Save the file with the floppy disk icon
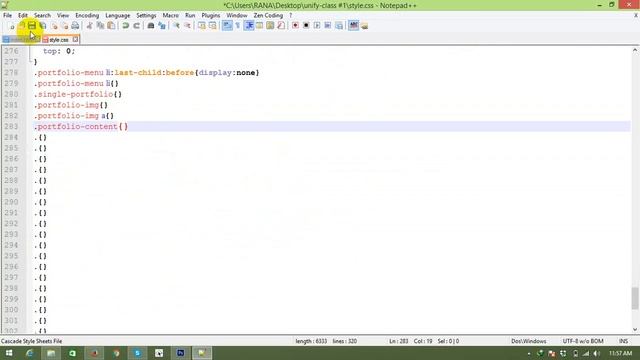The height and width of the screenshot is (360, 640). point(32,26)
